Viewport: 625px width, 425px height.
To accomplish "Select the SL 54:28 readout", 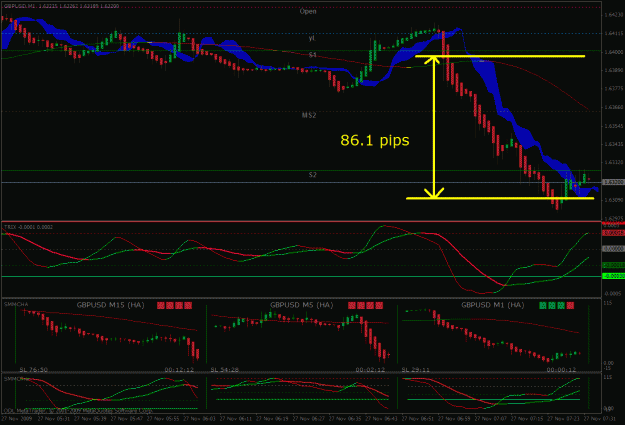I will point(224,370).
